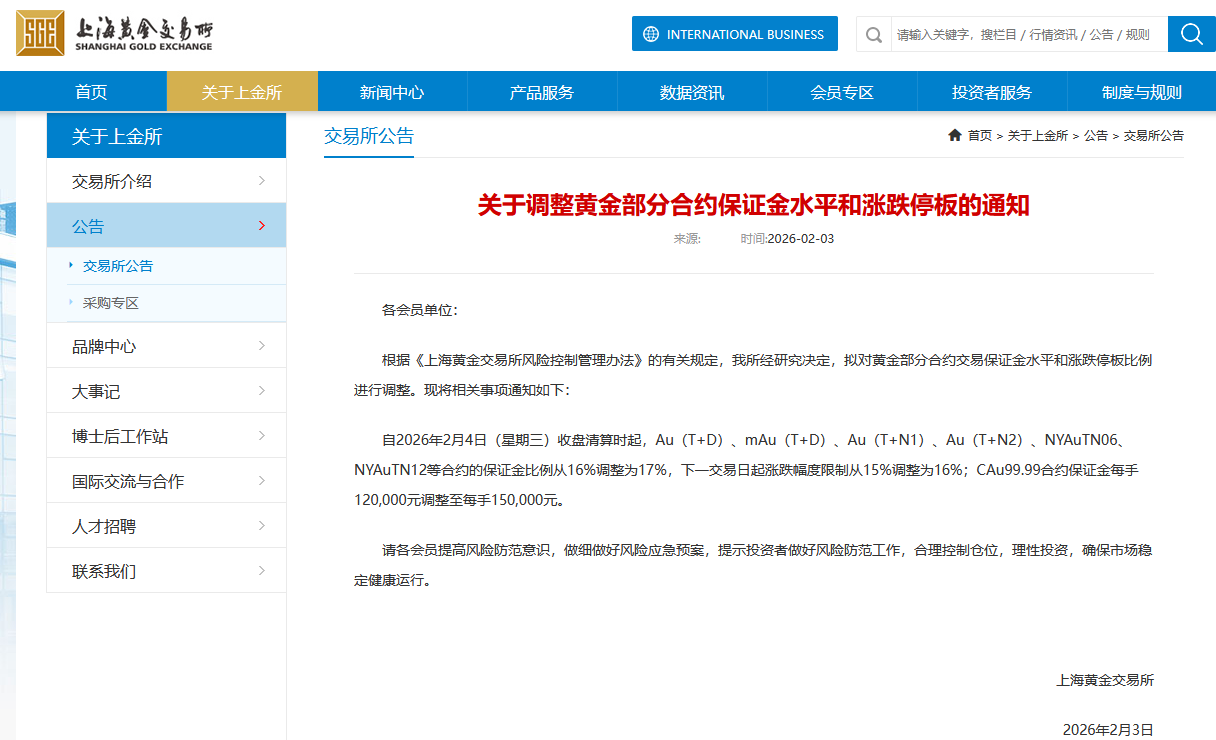1216x740 pixels.
Task: Open 人才招聘 sidebar entry
Action: tap(104, 526)
